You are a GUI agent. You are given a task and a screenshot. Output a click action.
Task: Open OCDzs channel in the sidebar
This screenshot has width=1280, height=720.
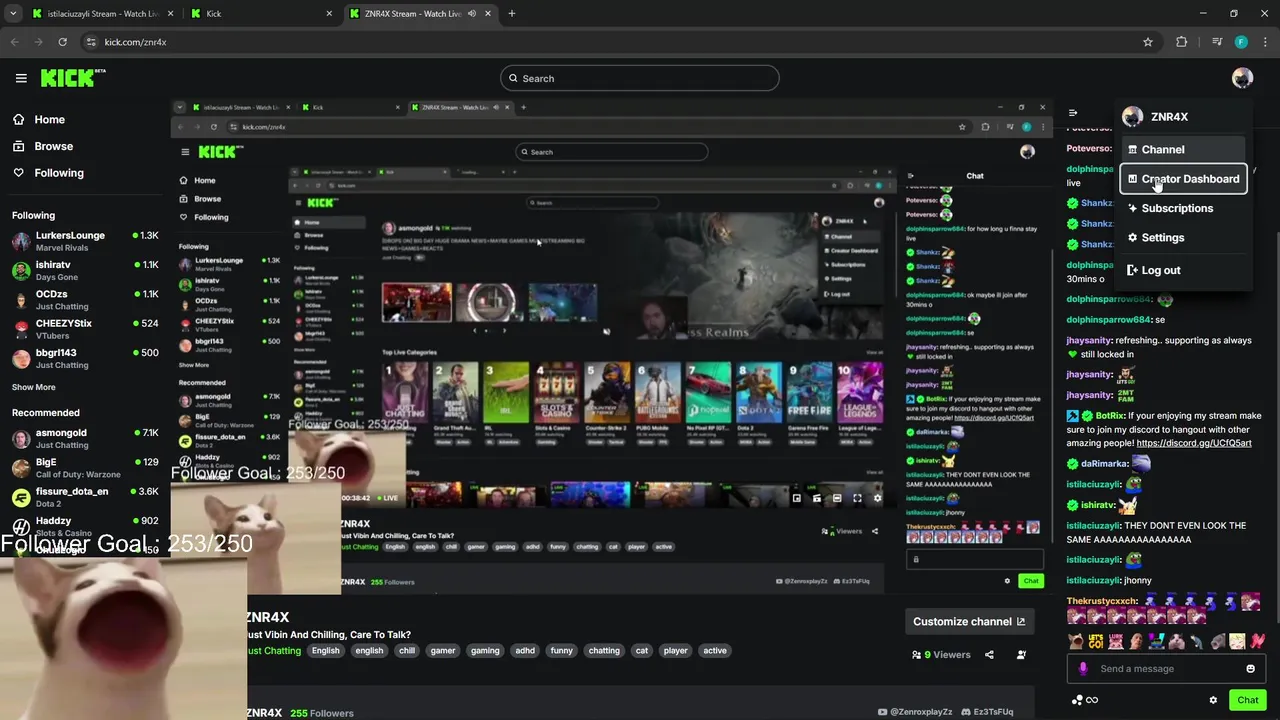[85, 299]
